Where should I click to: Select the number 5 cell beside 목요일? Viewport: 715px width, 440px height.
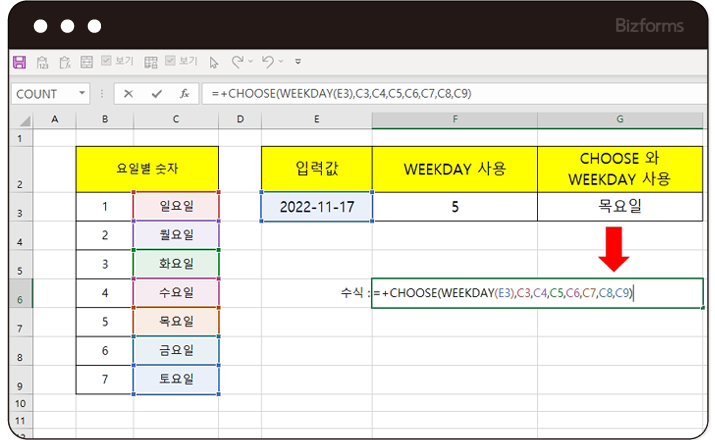tap(105, 321)
